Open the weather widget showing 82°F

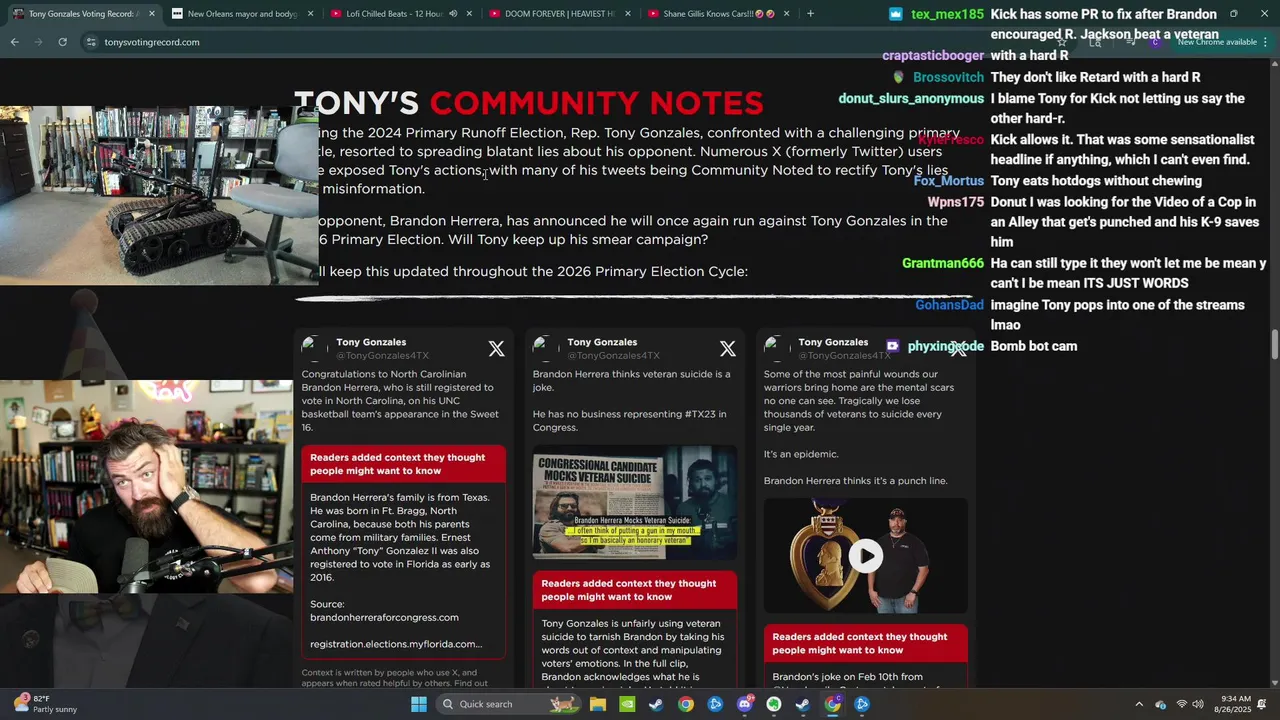tap(47, 704)
